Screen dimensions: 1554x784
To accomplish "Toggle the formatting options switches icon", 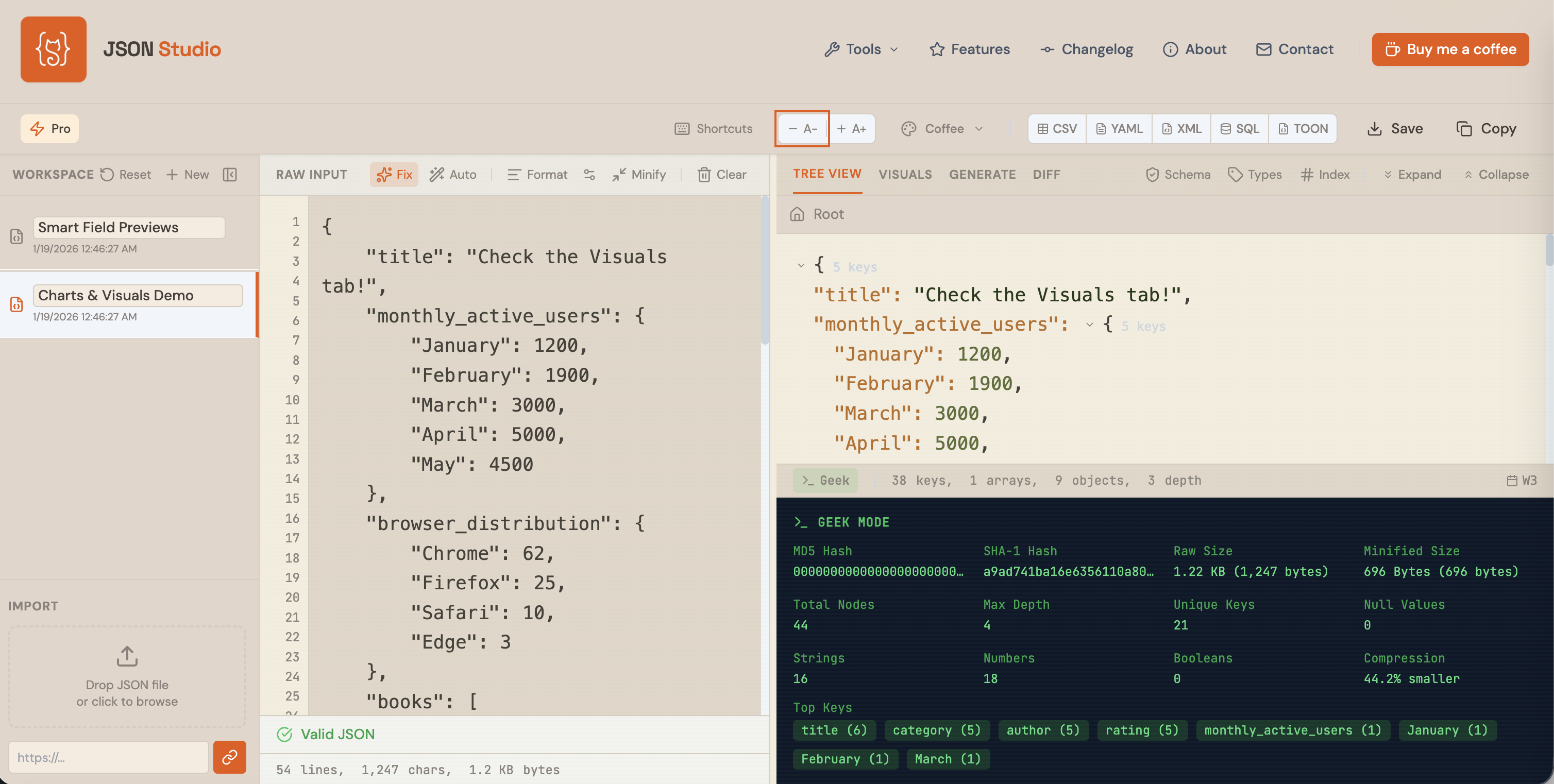I will 589,174.
